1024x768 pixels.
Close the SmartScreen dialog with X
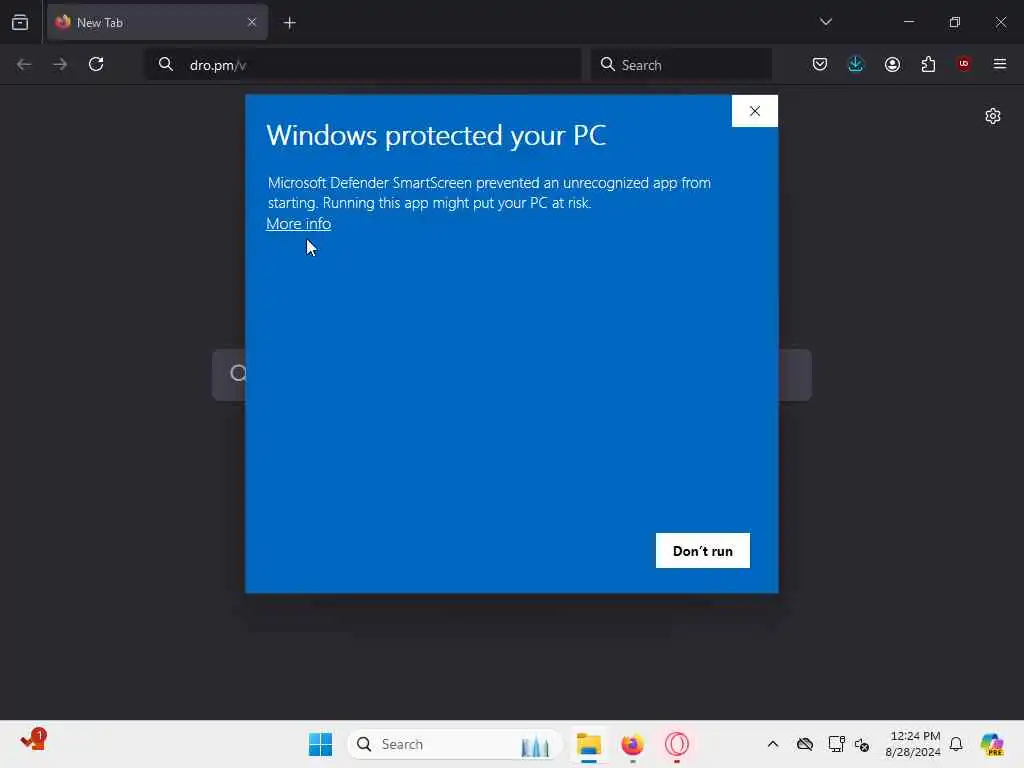755,111
